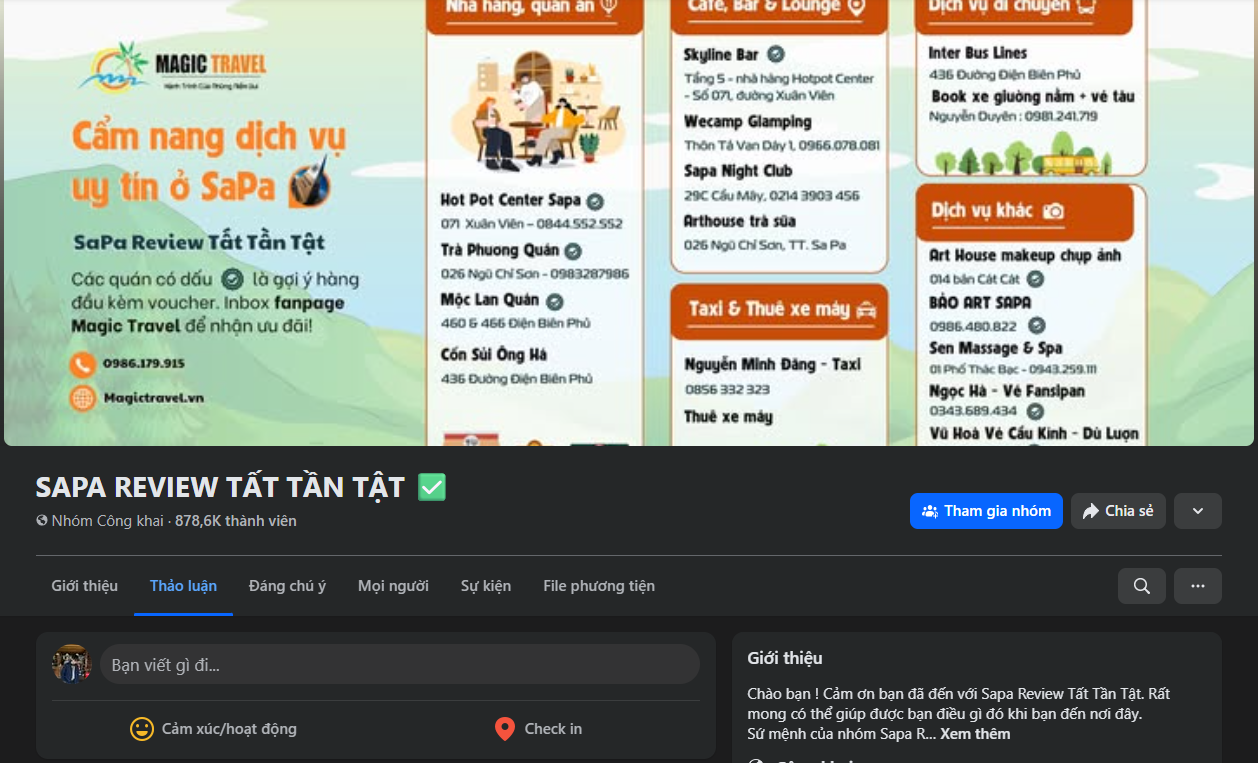This screenshot has height=763, width=1258.
Task: Add a Cảm xúc/hoạt động feeling
Action: [213, 729]
